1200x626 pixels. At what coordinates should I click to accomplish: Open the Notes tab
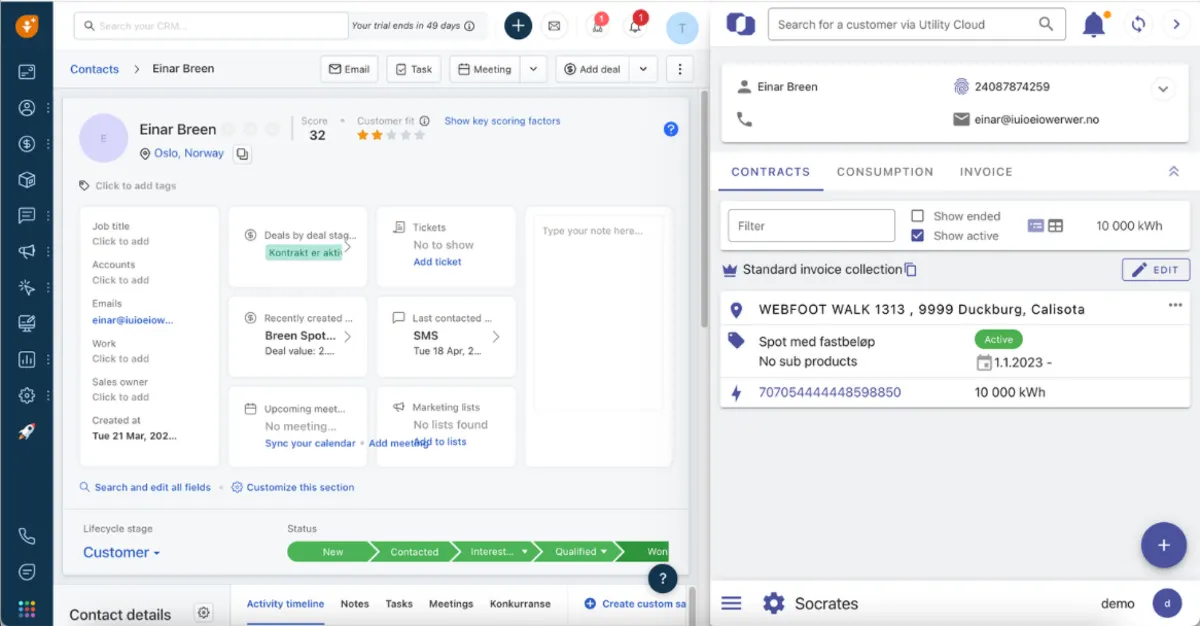pyautogui.click(x=355, y=604)
